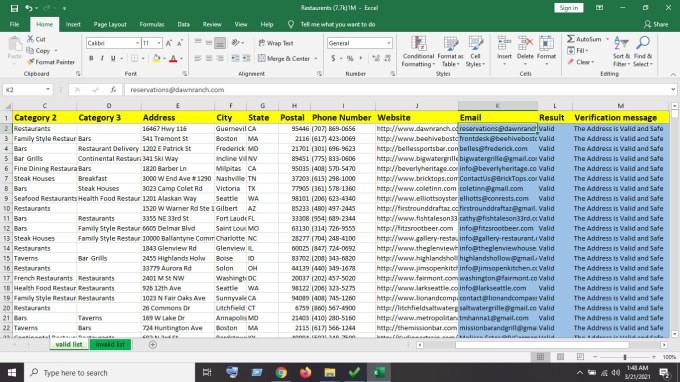Open Font dialog launcher

[185, 74]
